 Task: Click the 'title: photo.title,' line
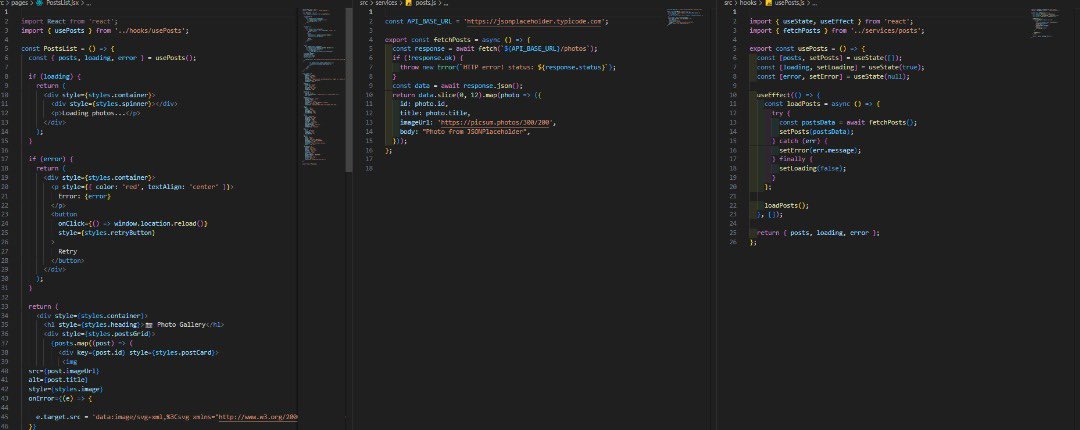435,113
